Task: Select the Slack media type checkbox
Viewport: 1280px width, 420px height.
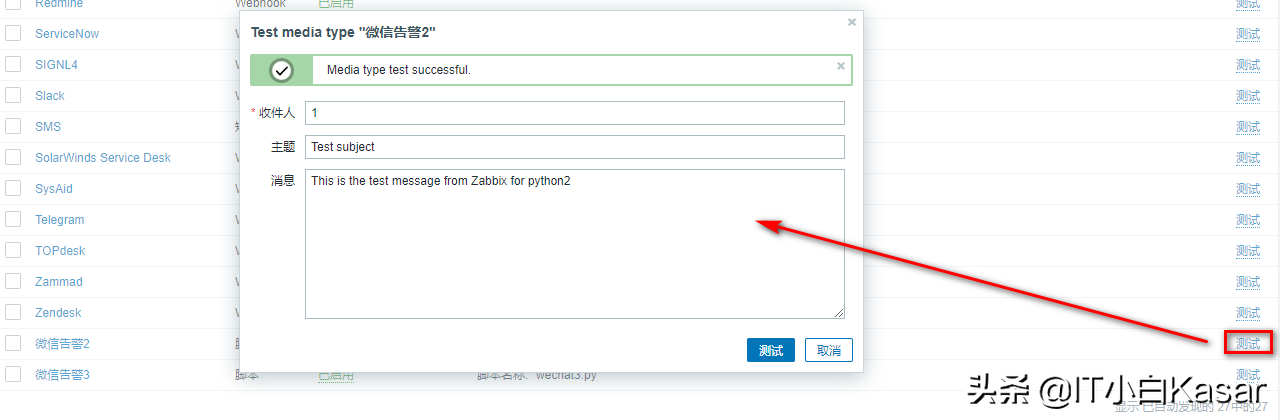Action: click(13, 95)
